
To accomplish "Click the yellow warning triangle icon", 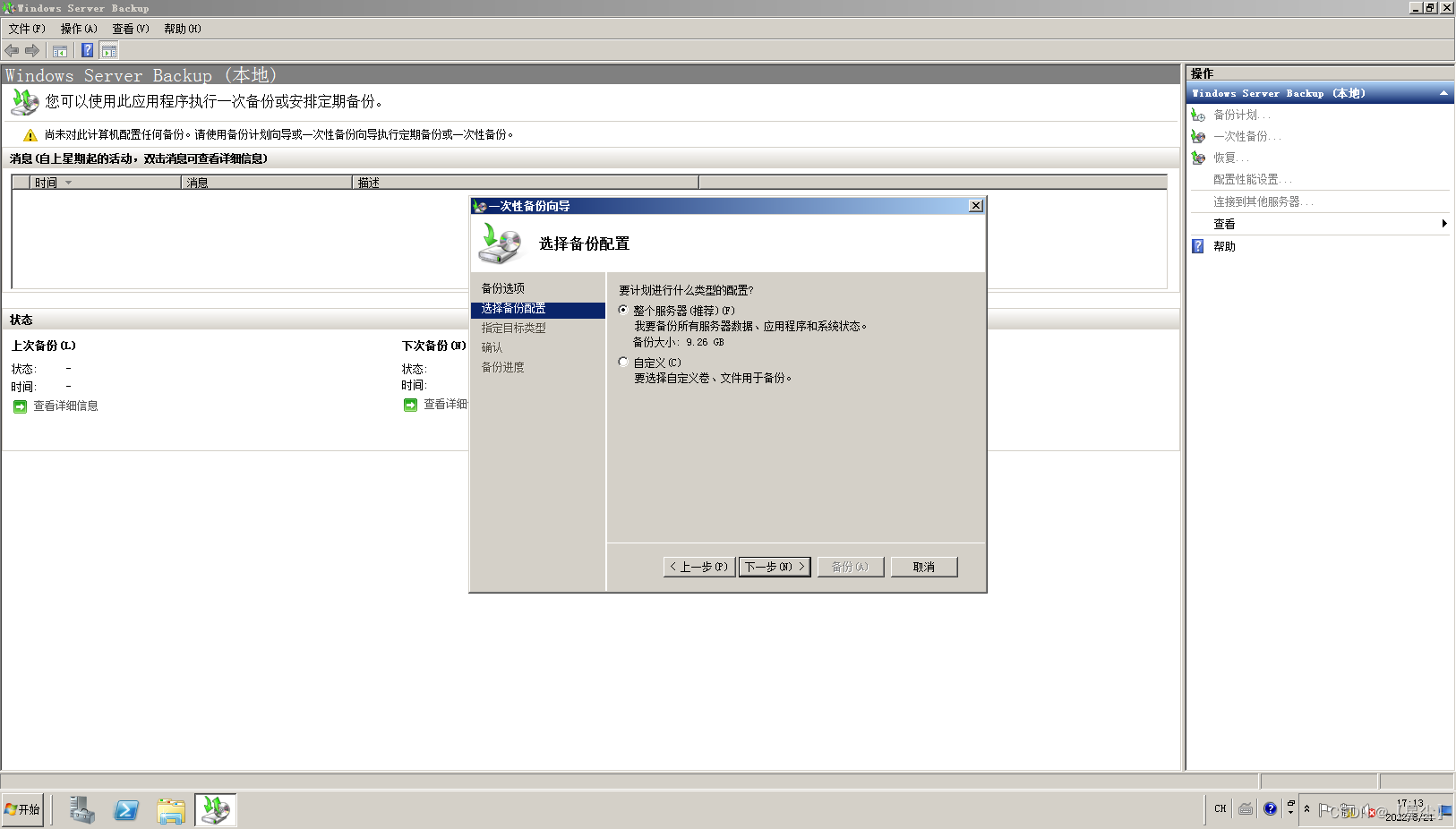I will coord(30,135).
